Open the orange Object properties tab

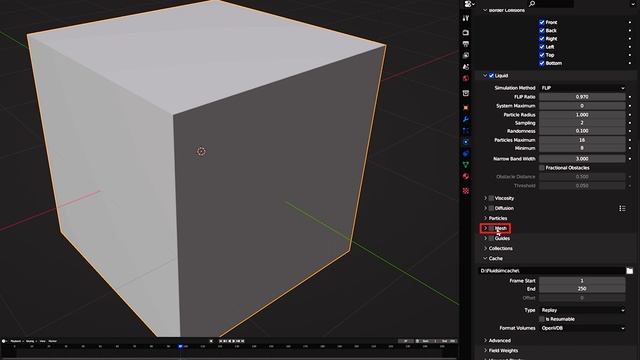(466, 108)
